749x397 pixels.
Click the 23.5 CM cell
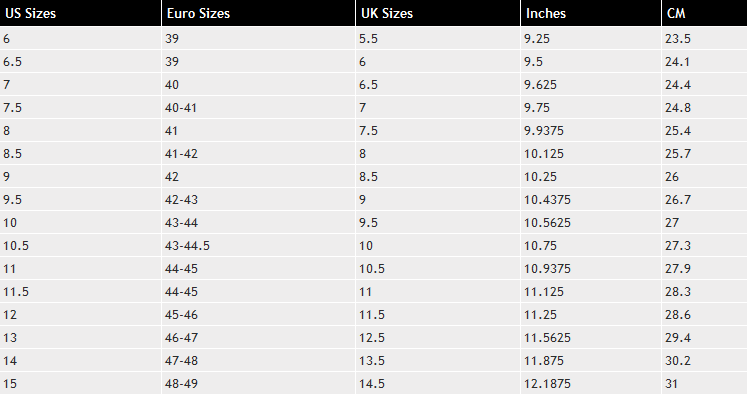[705, 38]
